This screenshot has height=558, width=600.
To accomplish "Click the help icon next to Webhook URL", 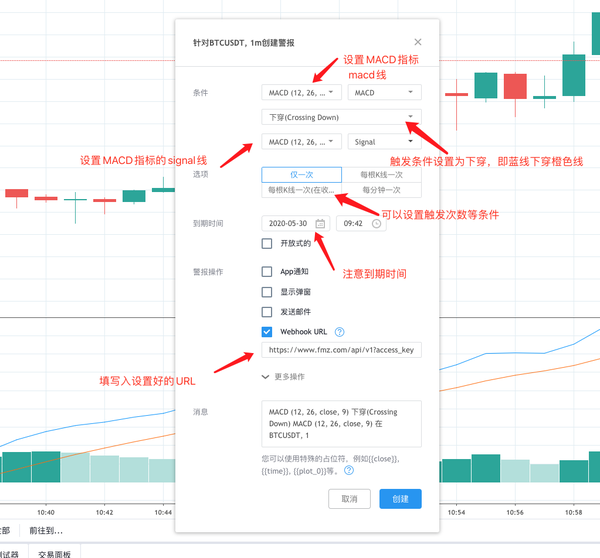I will click(x=340, y=332).
